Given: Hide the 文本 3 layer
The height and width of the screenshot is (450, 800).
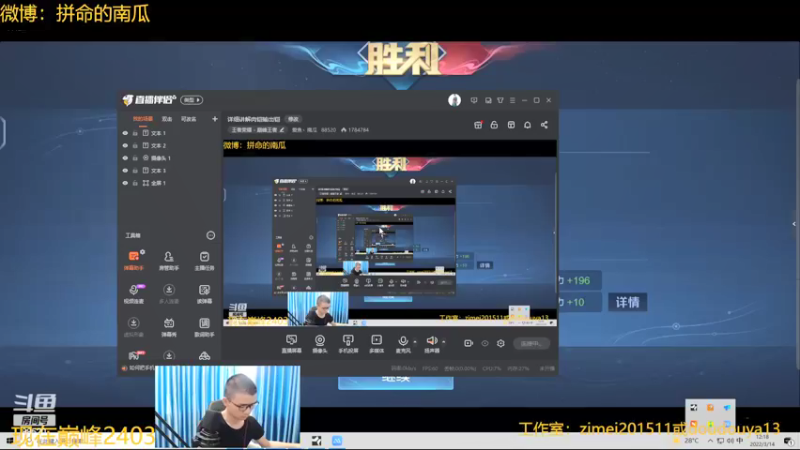Looking at the screenshot, I should (x=125, y=170).
